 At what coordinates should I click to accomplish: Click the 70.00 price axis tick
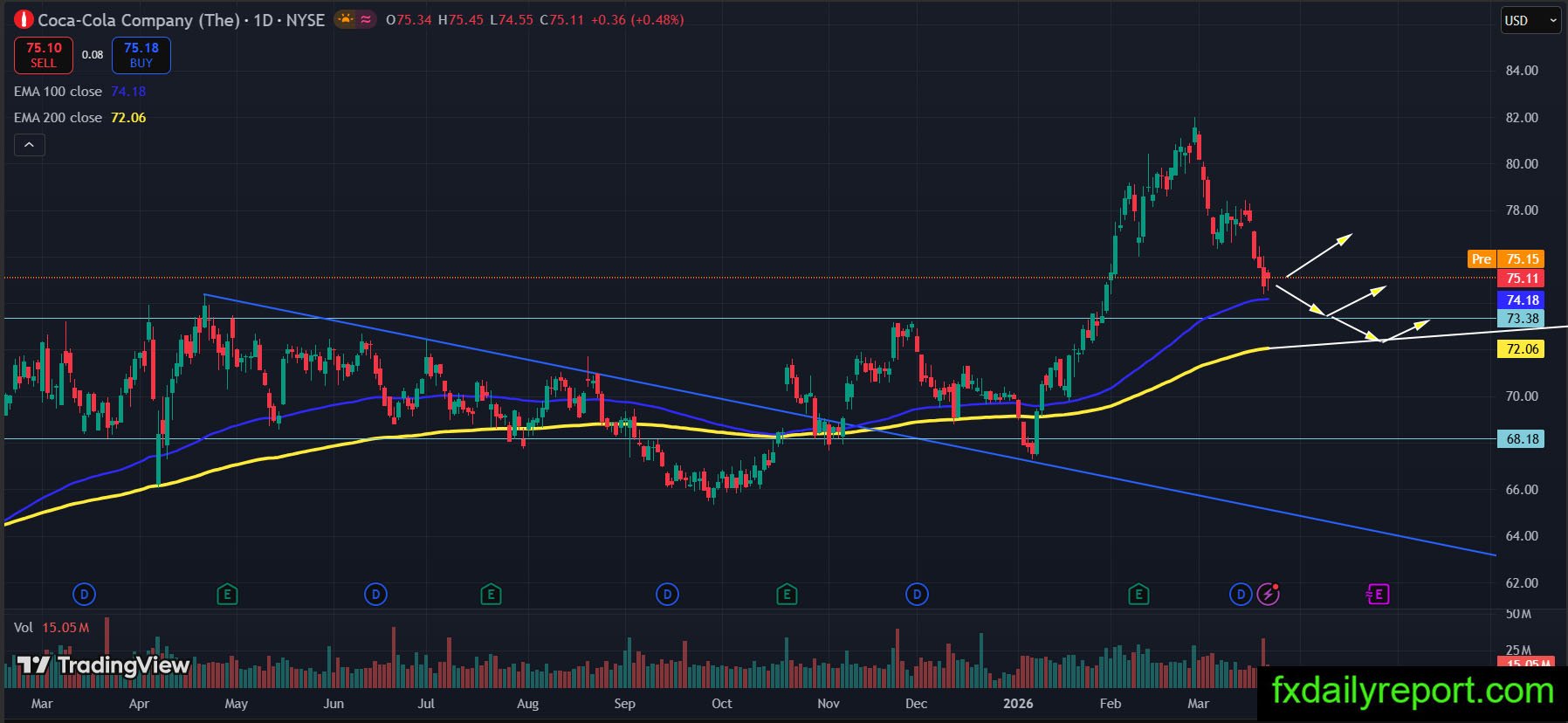(x=1522, y=396)
